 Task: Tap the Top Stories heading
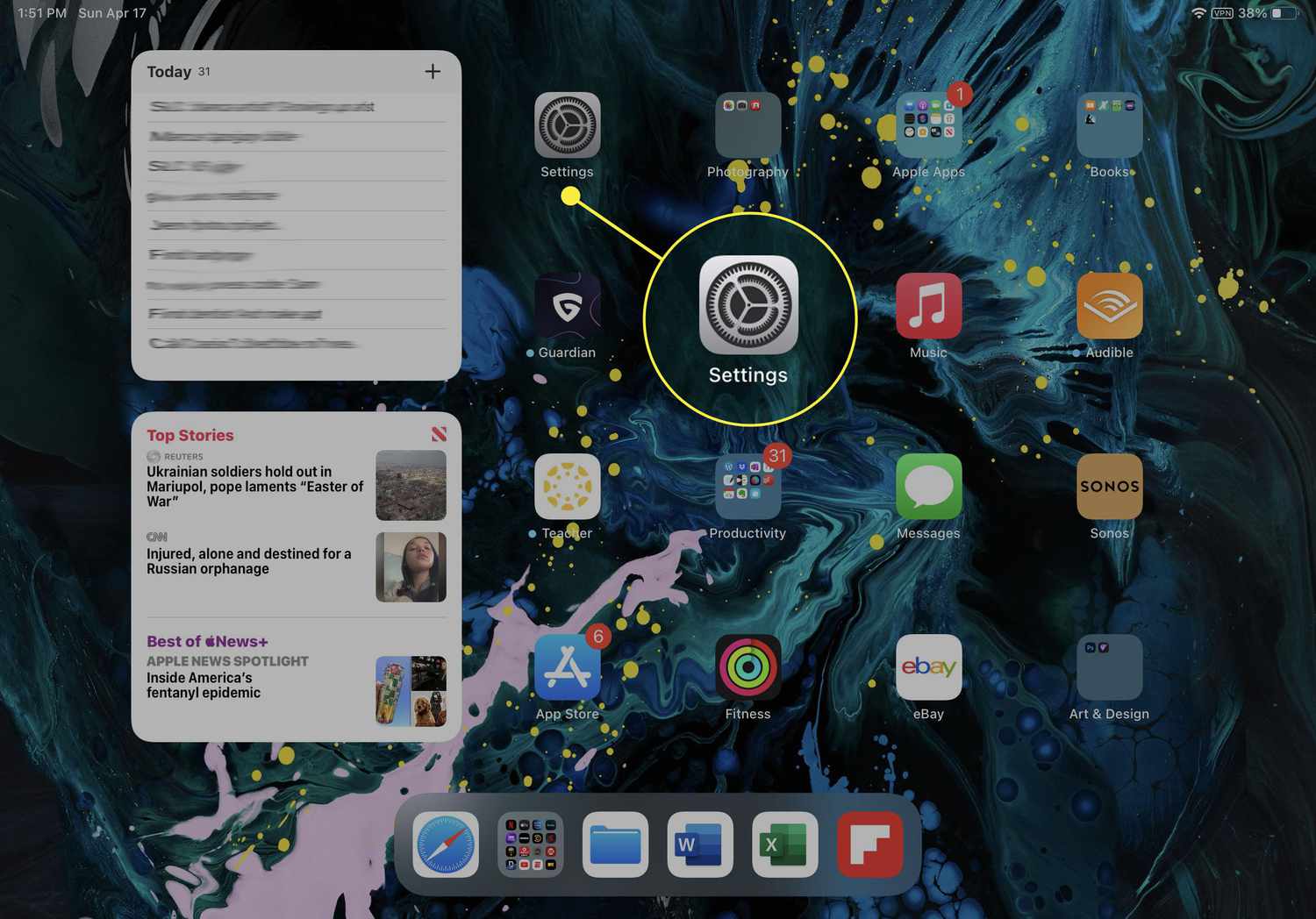(x=190, y=436)
